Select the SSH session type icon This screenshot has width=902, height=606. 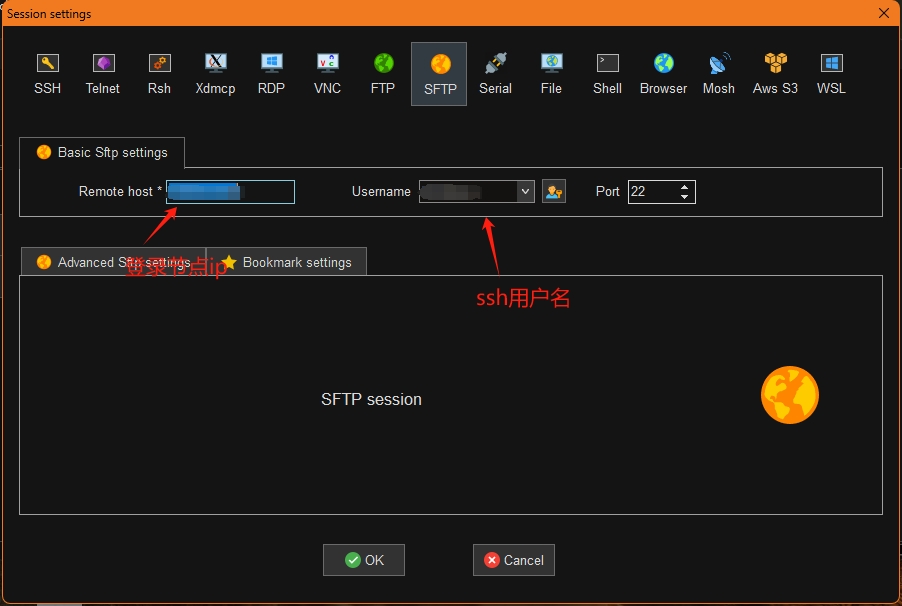(x=47, y=74)
